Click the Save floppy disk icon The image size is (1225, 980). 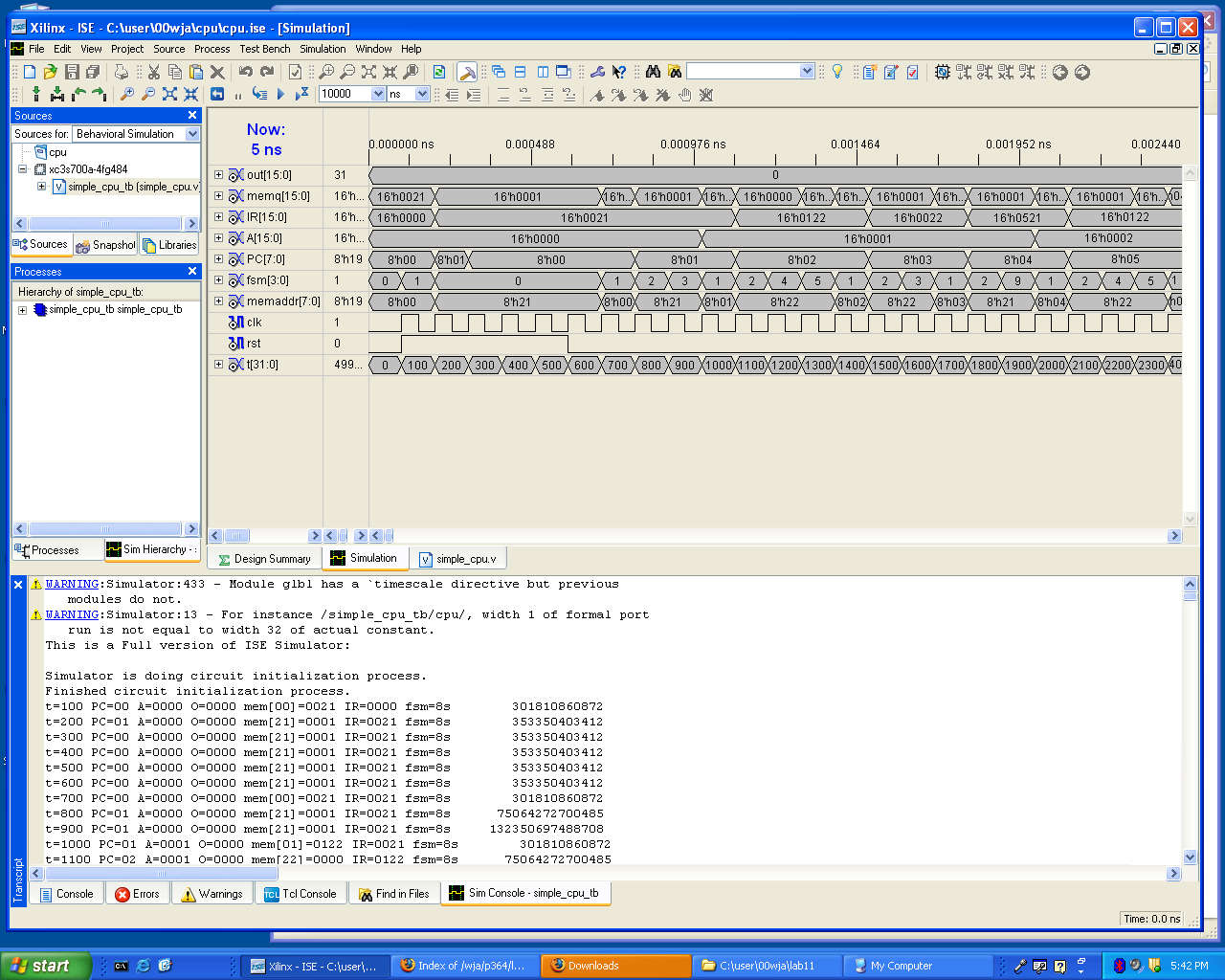pos(72,72)
